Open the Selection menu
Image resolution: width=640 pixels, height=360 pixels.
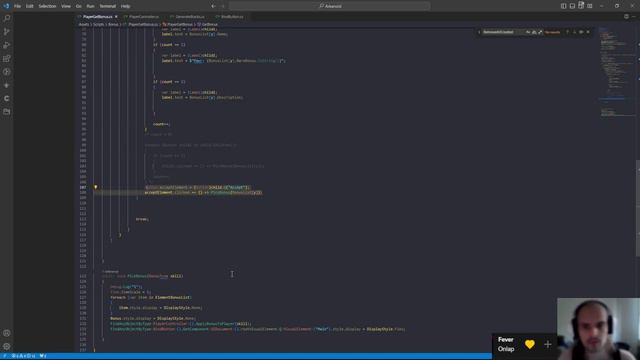click(47, 6)
